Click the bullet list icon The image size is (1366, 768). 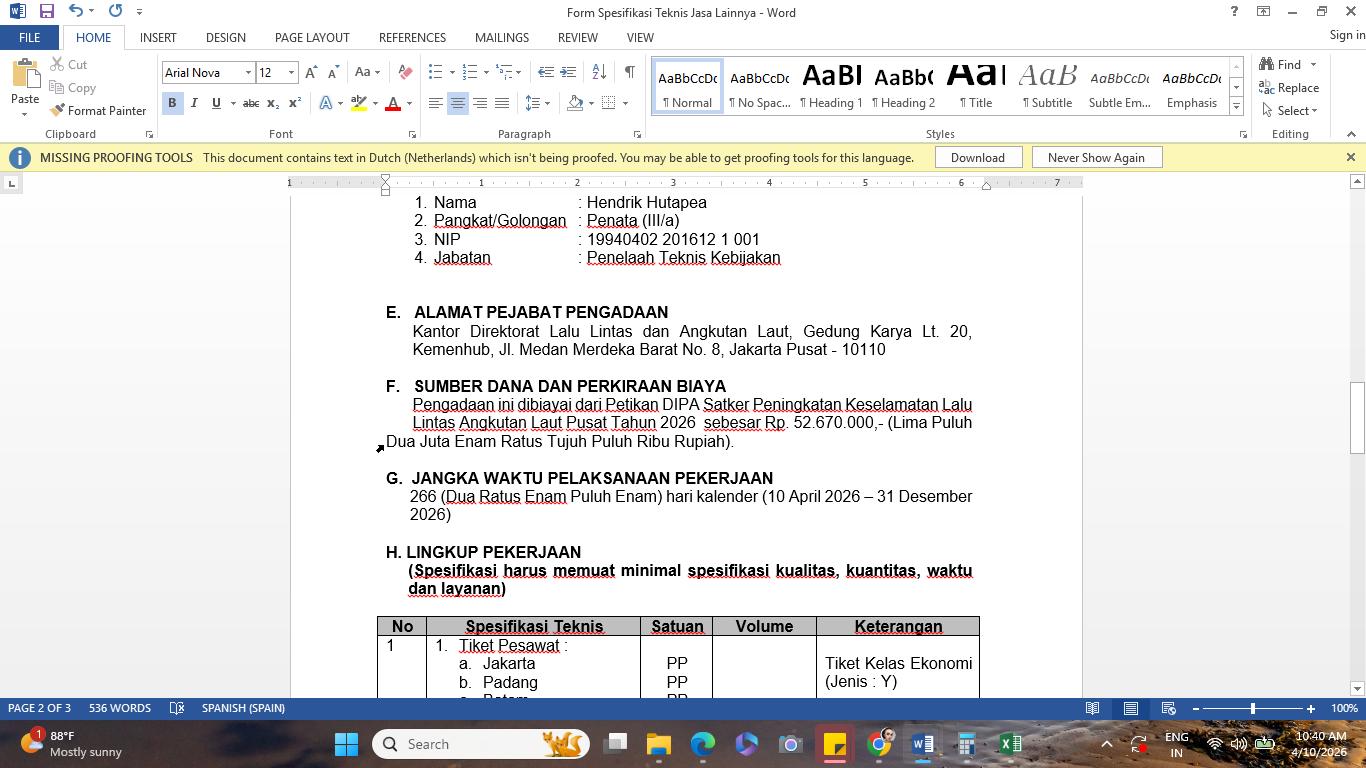[435, 72]
